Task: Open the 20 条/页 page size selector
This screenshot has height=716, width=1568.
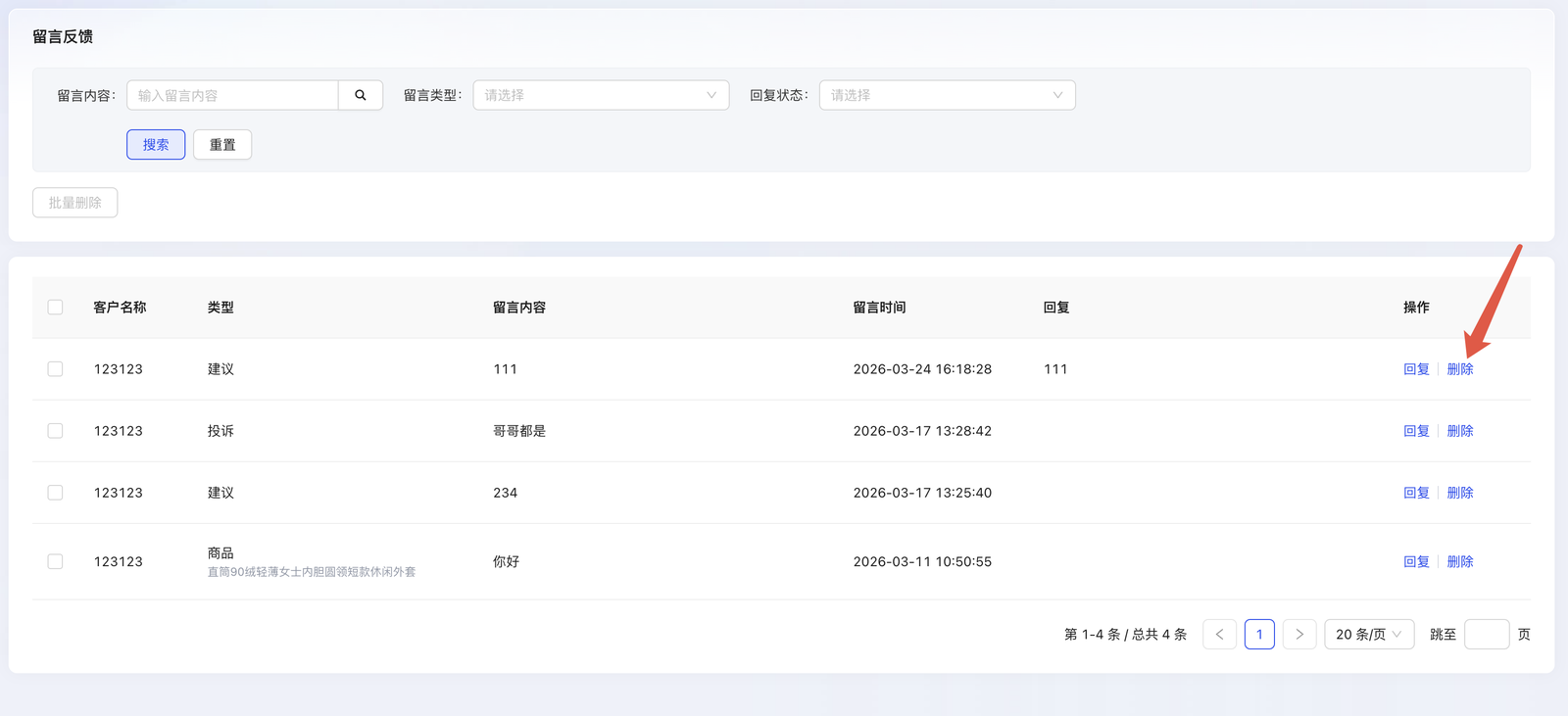Action: [1368, 635]
